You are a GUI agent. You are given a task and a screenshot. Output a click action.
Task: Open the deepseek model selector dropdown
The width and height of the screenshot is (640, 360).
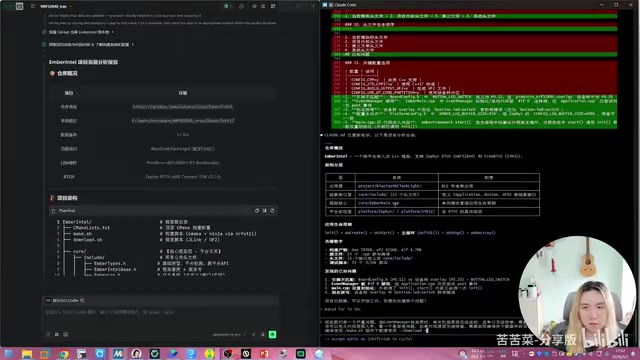click(x=229, y=335)
